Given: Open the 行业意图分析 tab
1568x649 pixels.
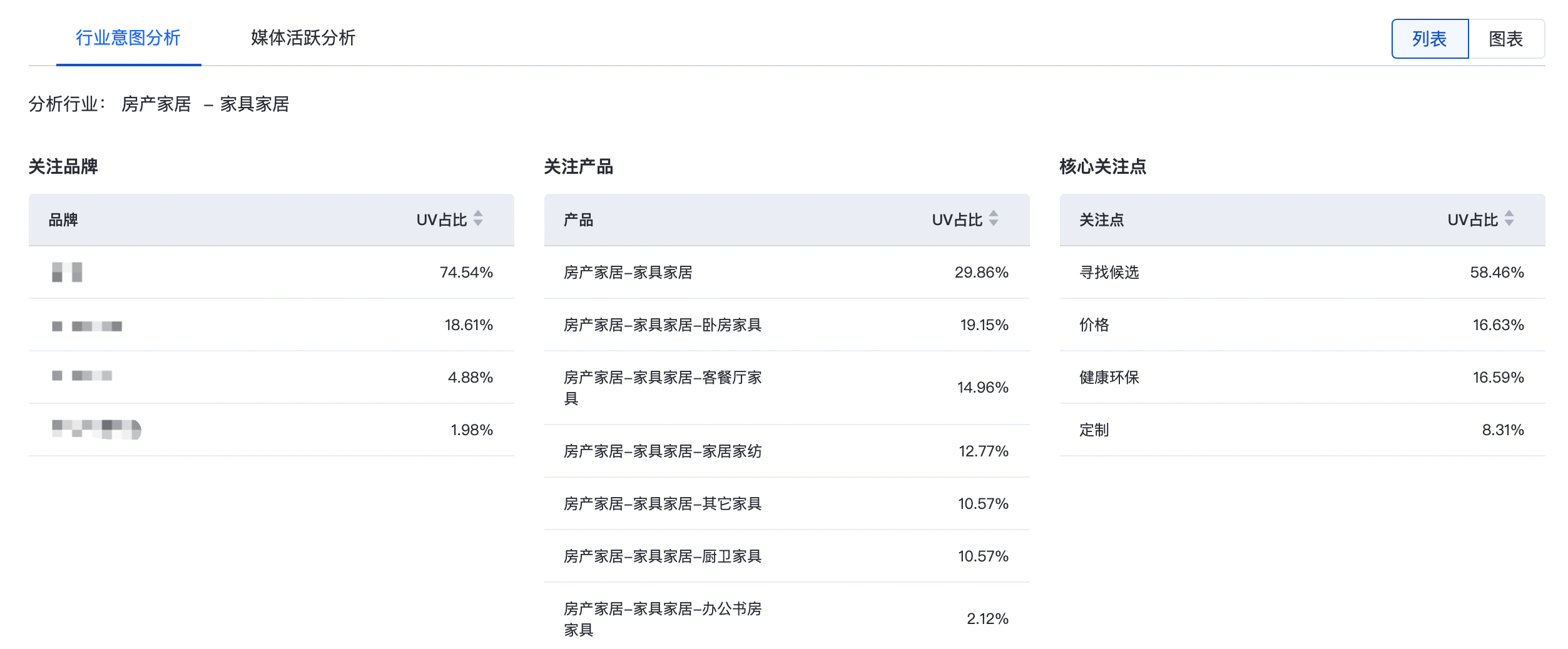Looking at the screenshot, I should click(128, 38).
